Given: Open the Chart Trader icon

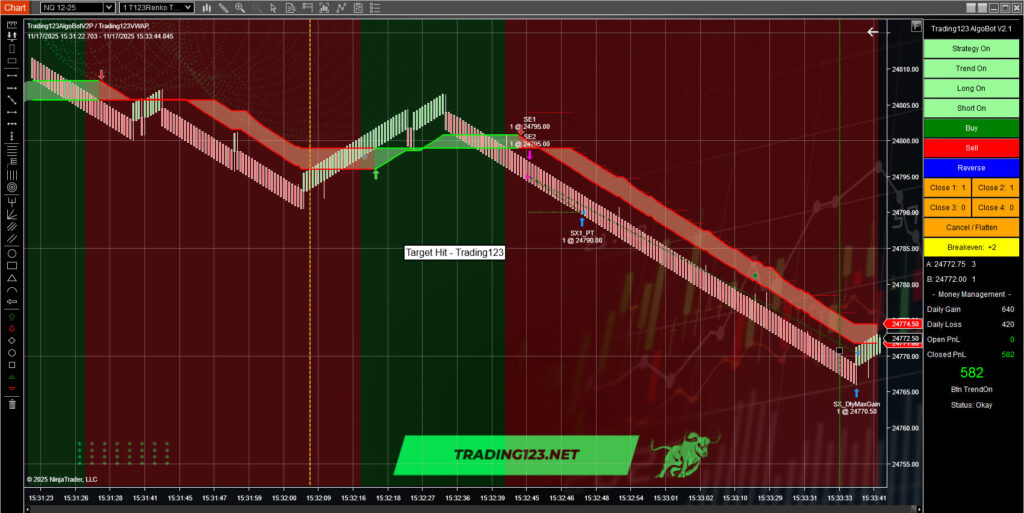Looking at the screenshot, I should coord(307,8).
